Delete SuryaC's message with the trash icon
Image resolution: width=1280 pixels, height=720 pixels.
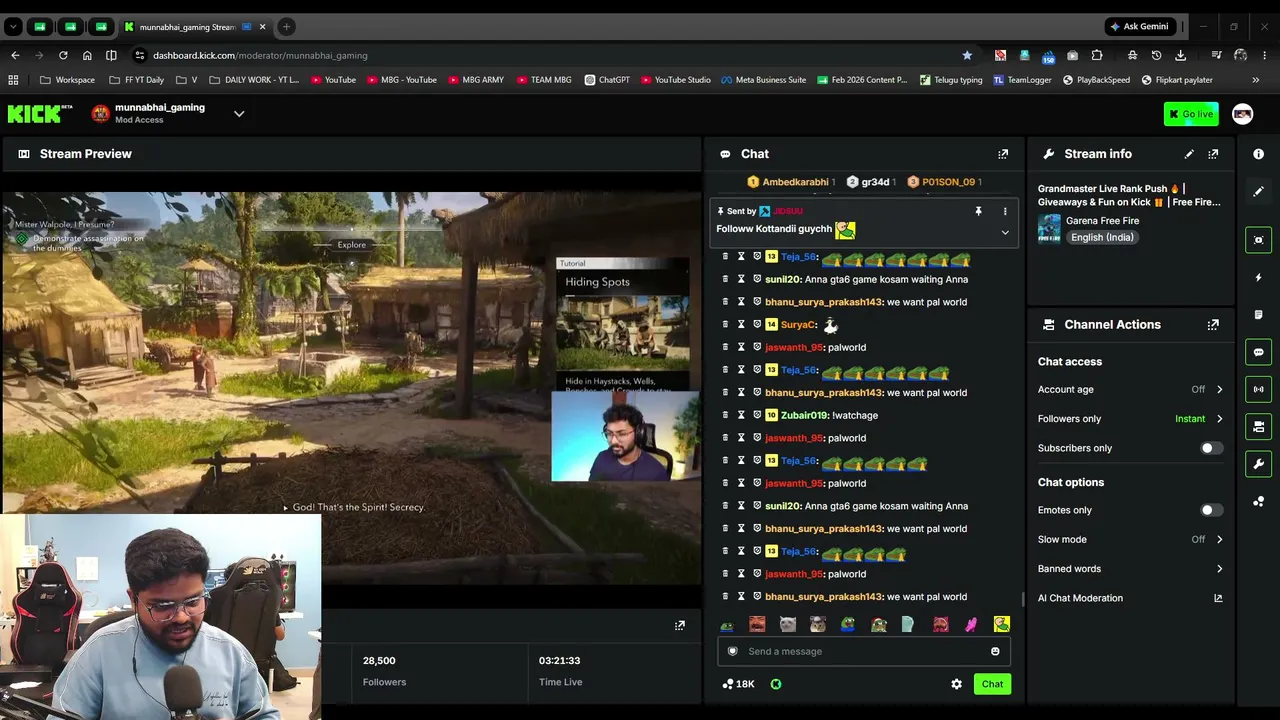726,325
